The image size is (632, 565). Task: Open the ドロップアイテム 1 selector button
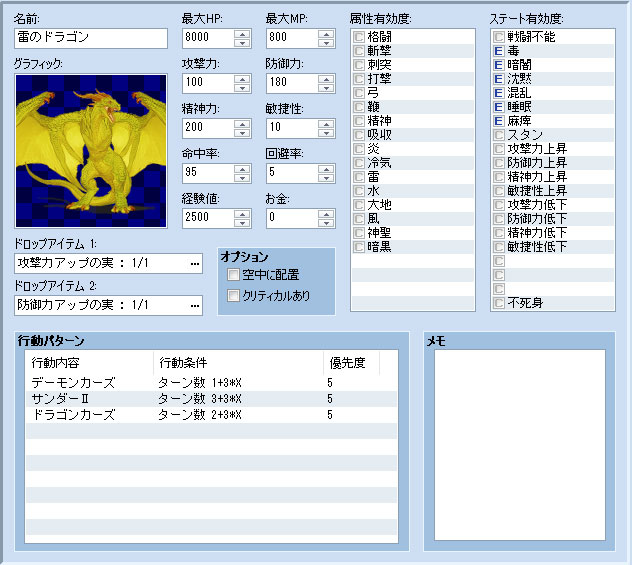tap(194, 265)
